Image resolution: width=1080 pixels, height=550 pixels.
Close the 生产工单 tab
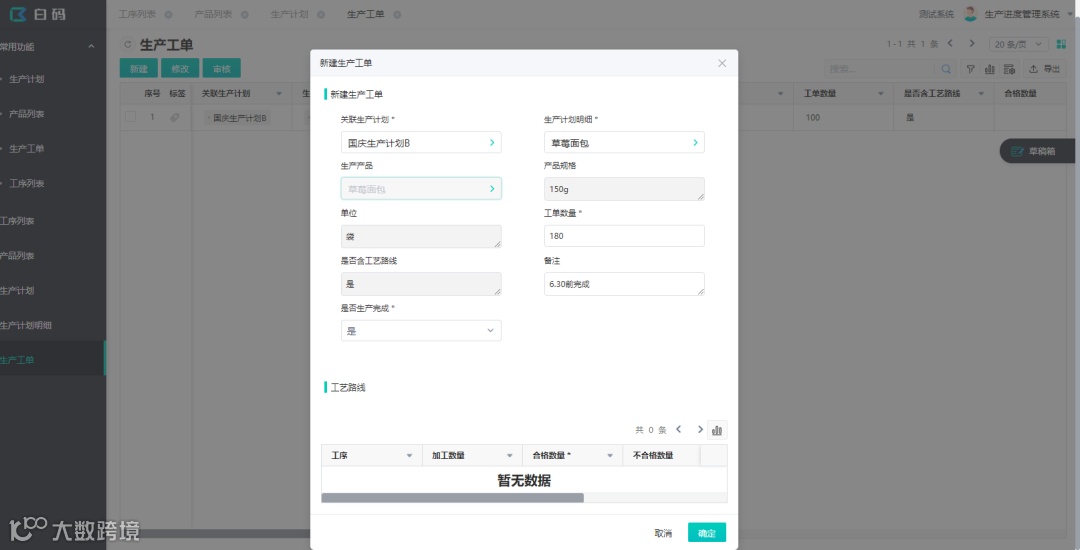(x=397, y=14)
